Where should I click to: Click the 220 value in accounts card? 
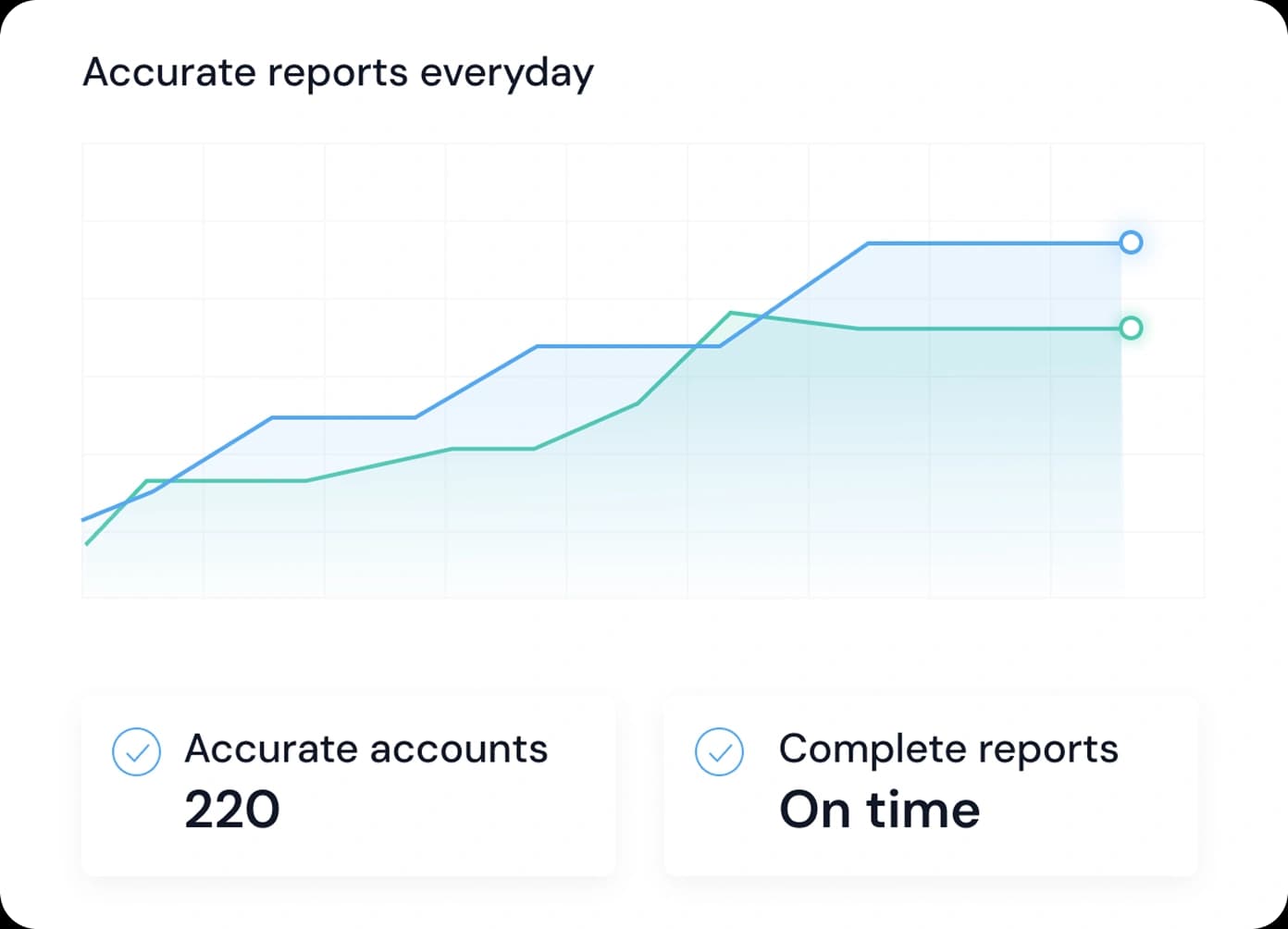(231, 810)
